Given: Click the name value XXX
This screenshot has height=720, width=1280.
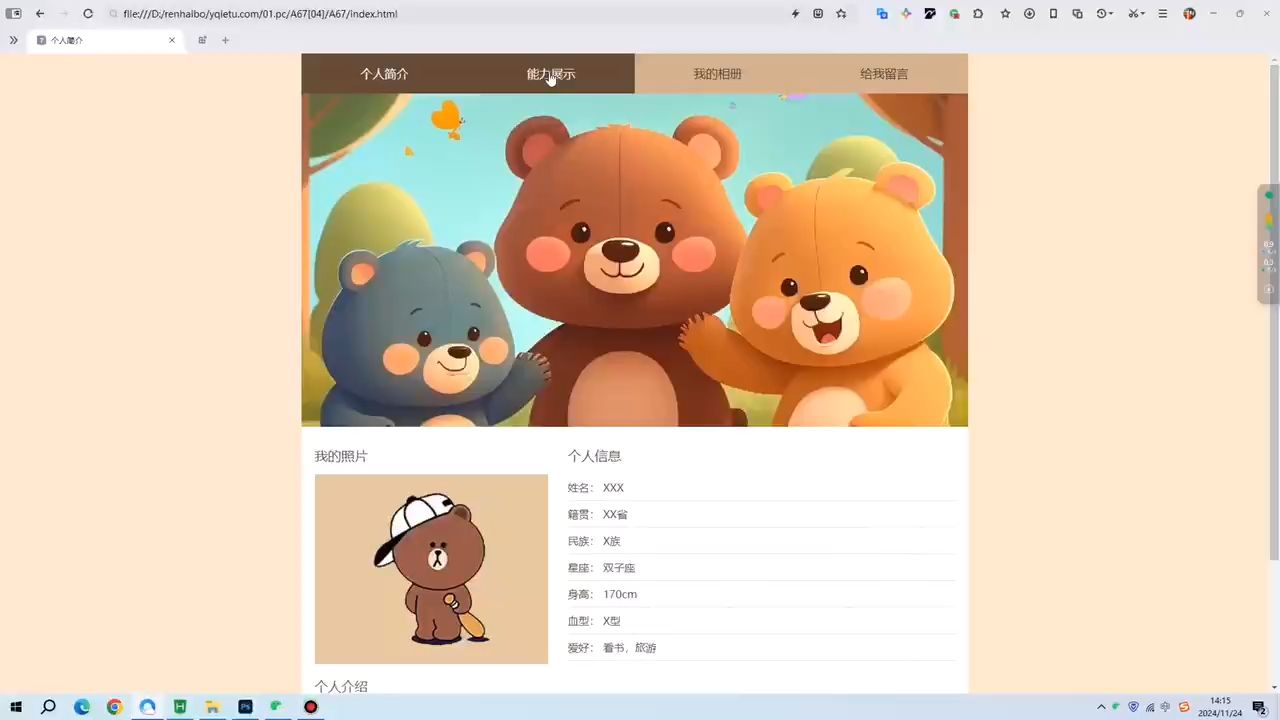Looking at the screenshot, I should 613,488.
